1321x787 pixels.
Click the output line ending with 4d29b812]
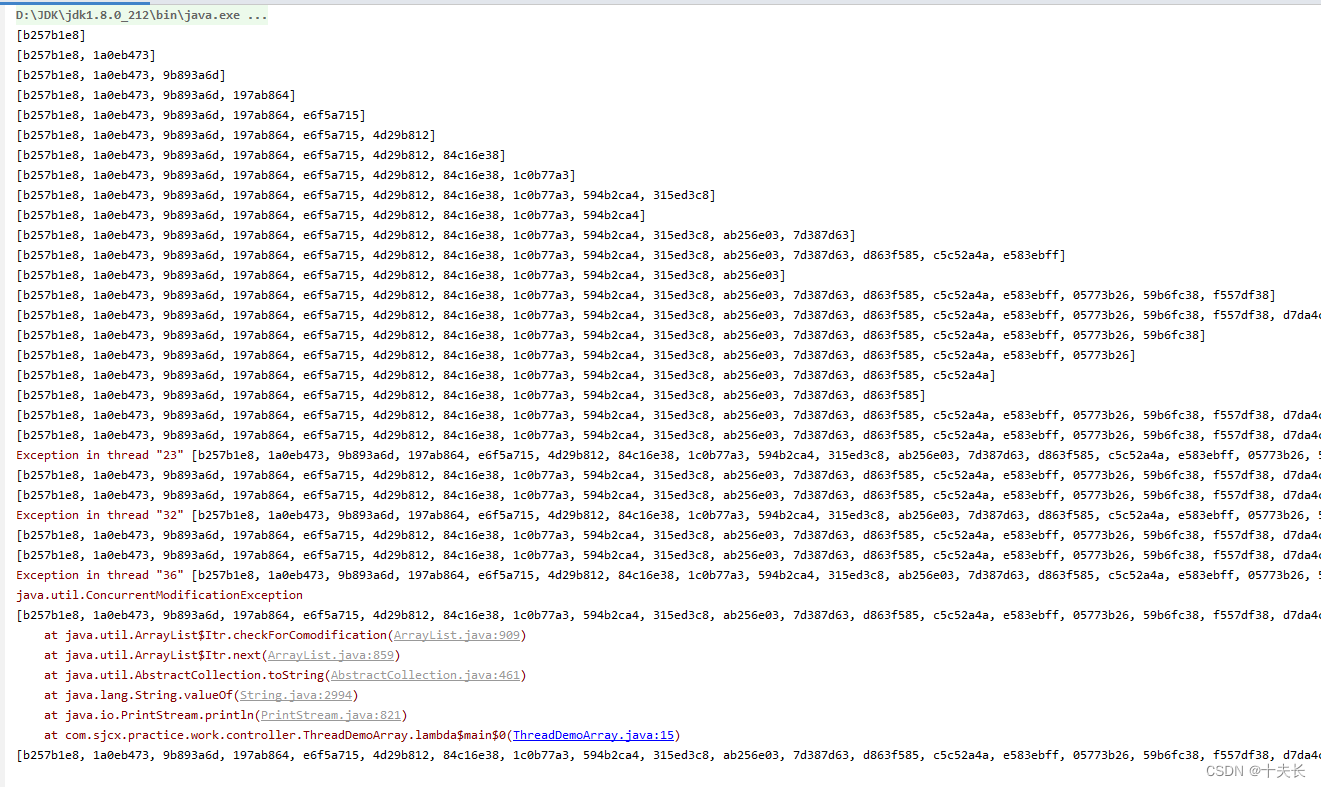click(x=226, y=135)
